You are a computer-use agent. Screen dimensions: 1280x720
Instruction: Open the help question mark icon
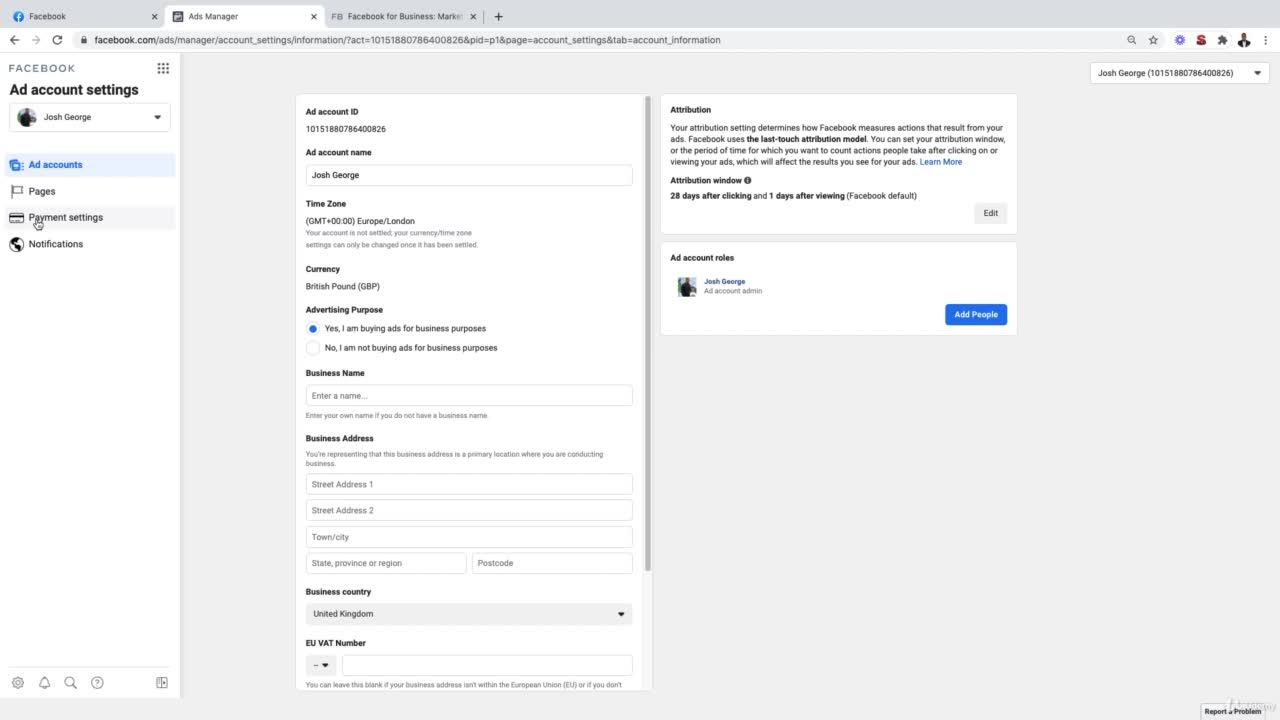pos(97,683)
